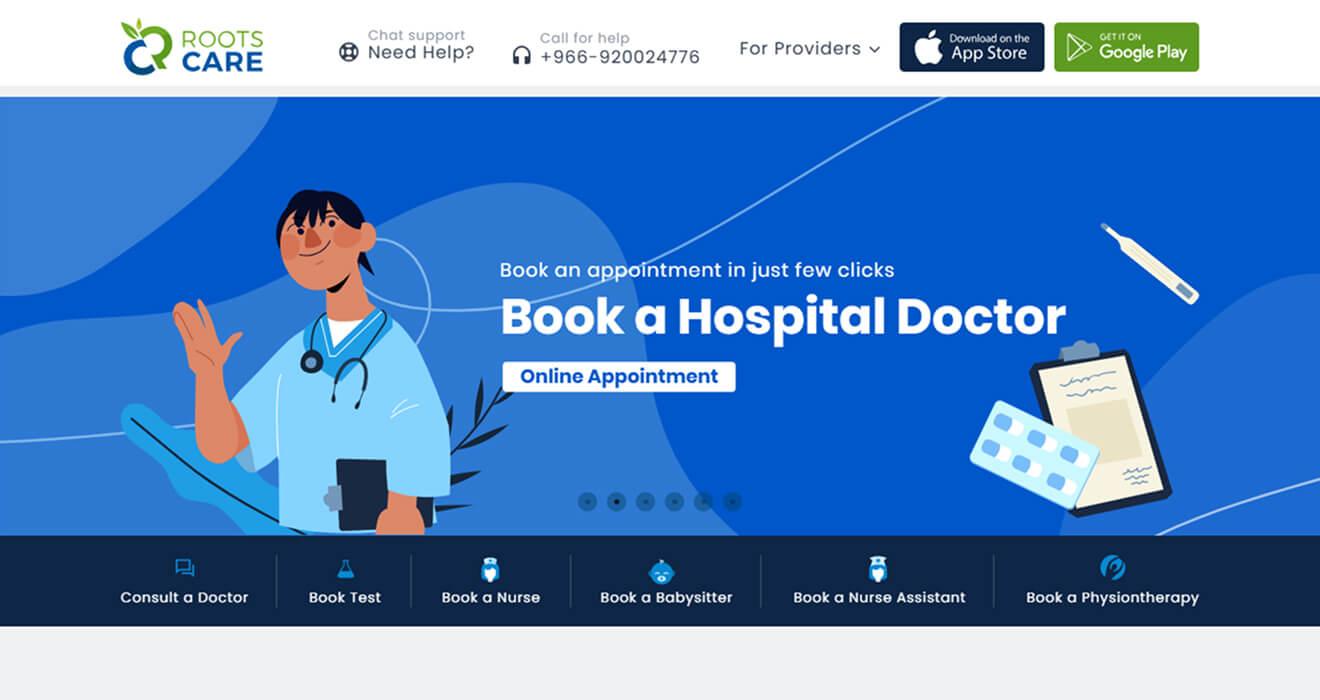1320x700 pixels.
Task: Click the Consult a Doctor chat icon
Action: click(x=184, y=568)
